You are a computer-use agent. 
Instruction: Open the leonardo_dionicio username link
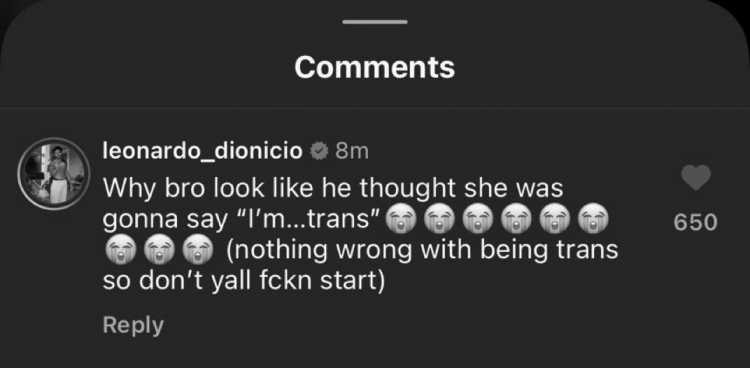(x=203, y=151)
